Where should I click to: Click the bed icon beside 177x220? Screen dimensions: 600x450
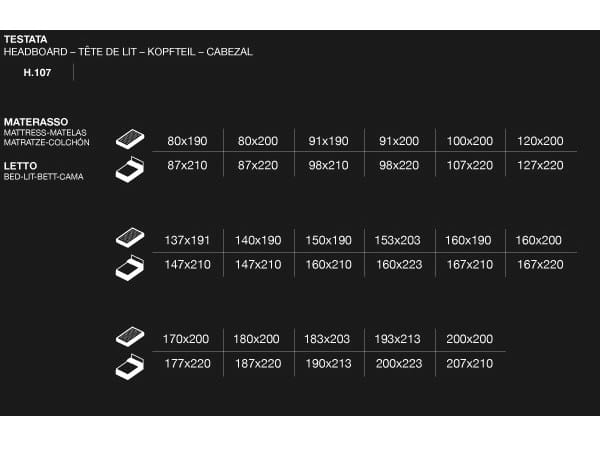click(130, 366)
